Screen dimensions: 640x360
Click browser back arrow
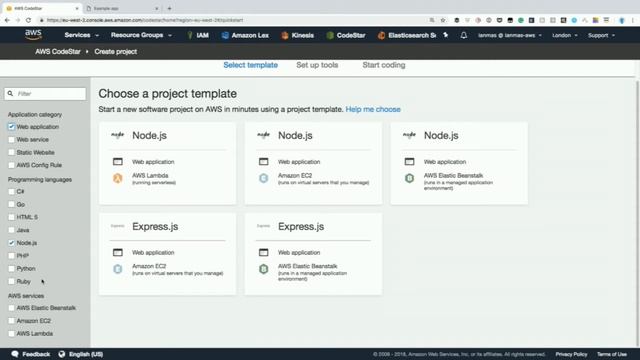[7, 20]
